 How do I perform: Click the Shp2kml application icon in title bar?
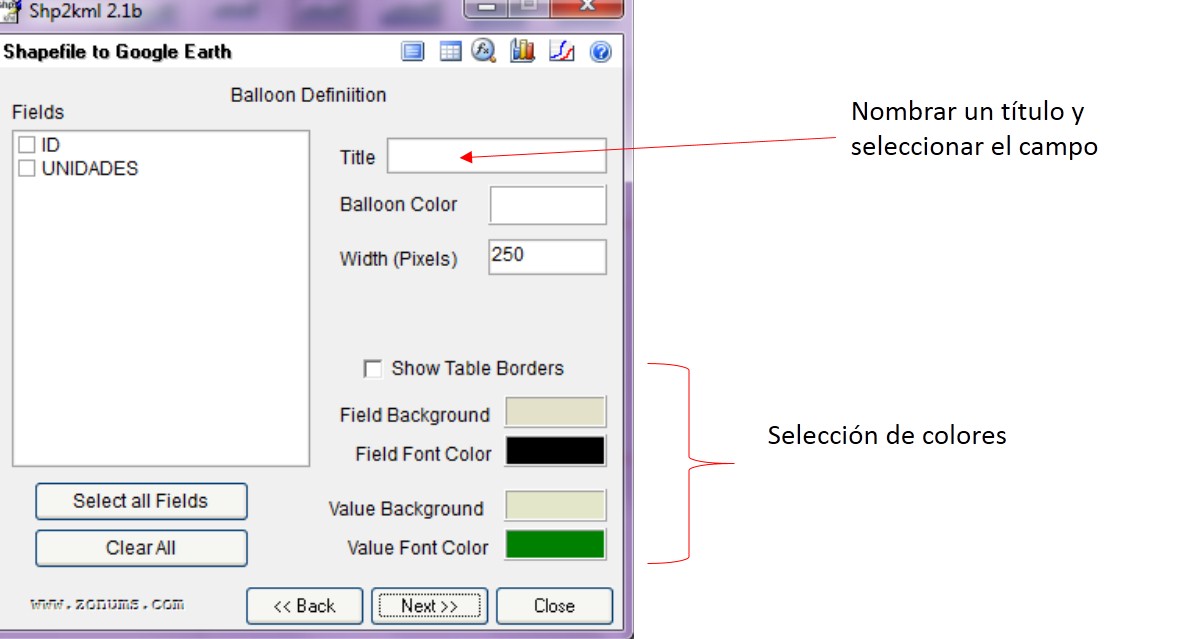(10, 11)
